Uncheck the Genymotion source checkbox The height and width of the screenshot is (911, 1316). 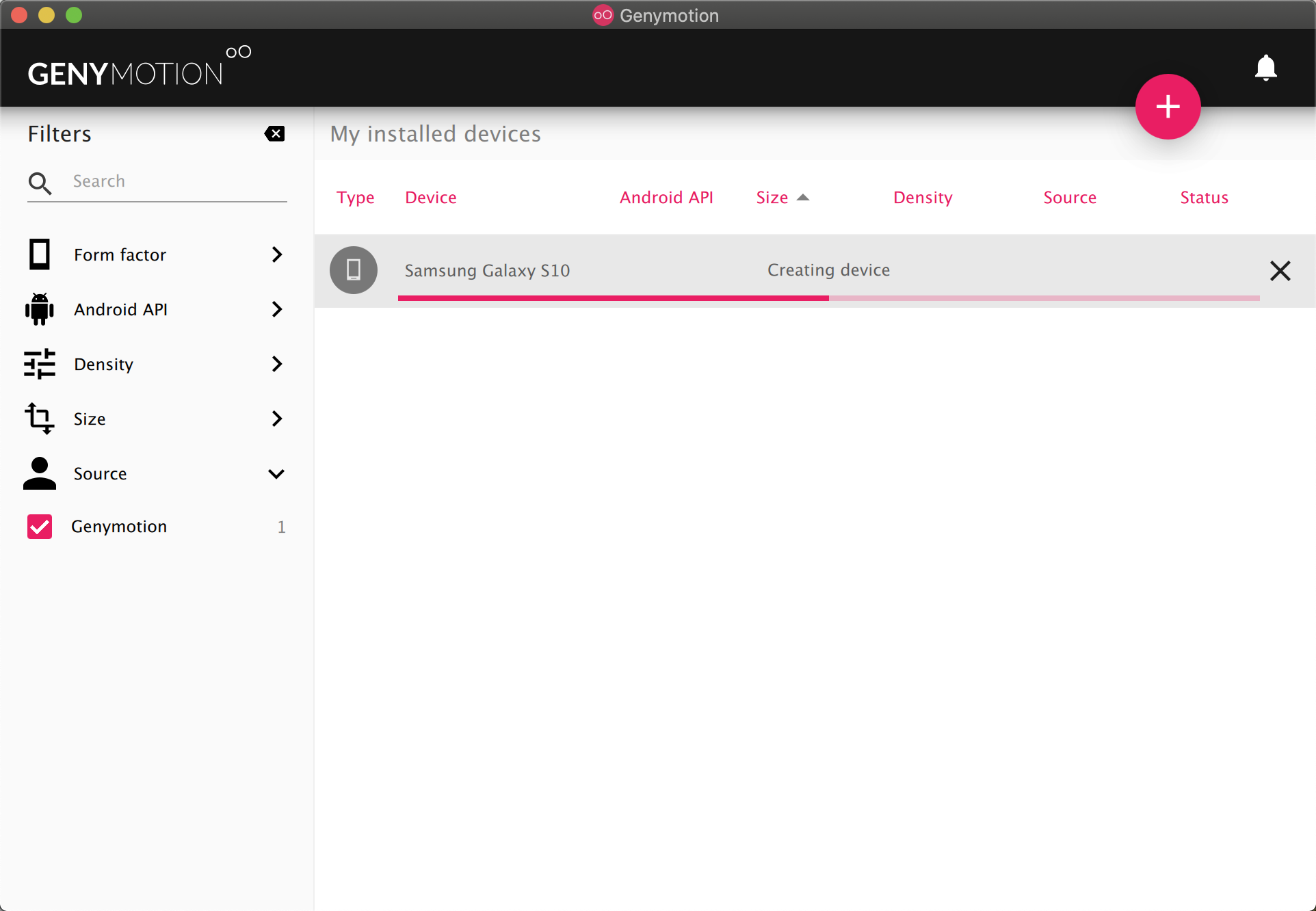click(40, 527)
